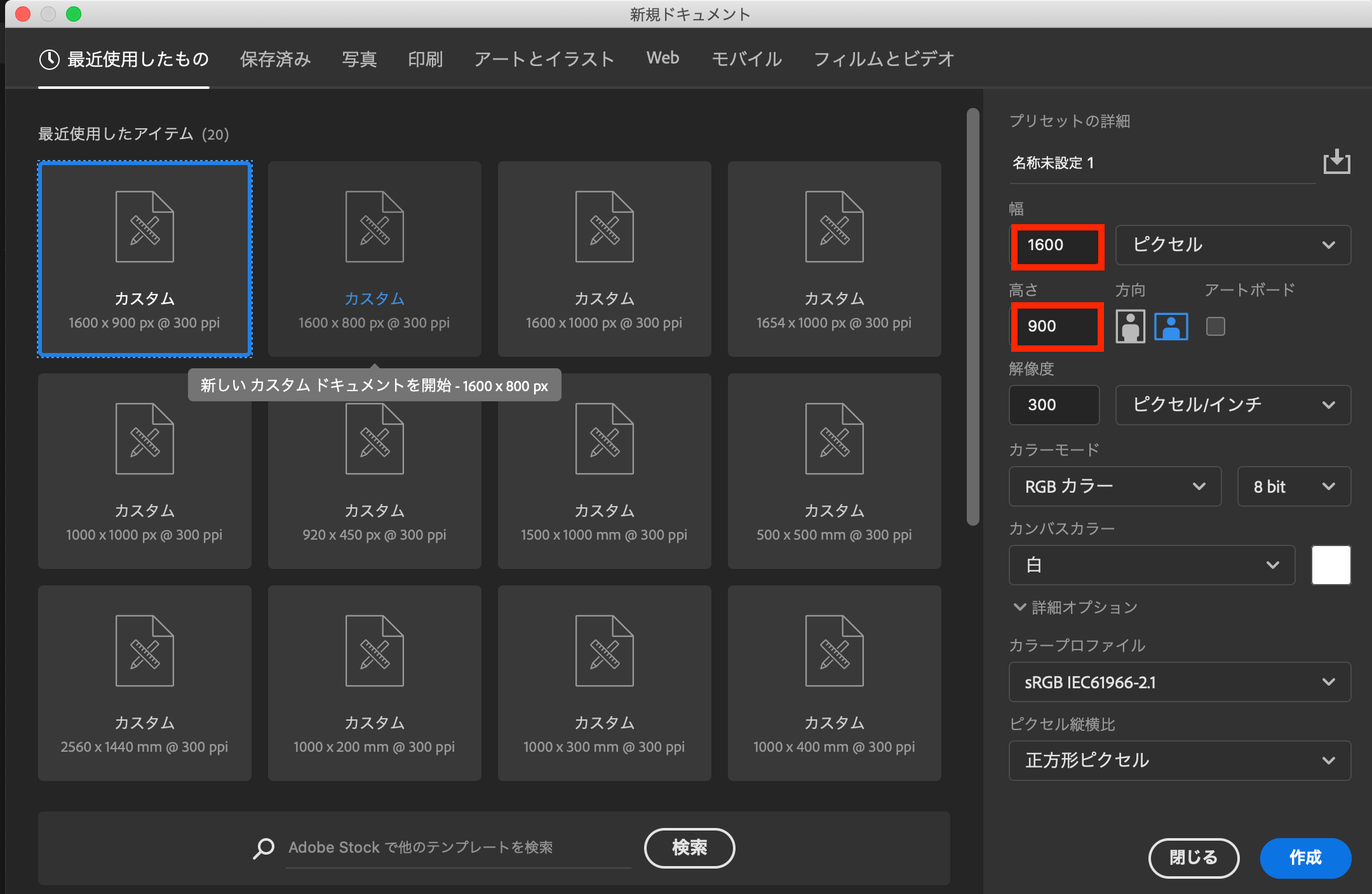Screen dimensions: 1372x894
Task: Open the カンバスカラー 白 dropdown
Action: point(1152,565)
